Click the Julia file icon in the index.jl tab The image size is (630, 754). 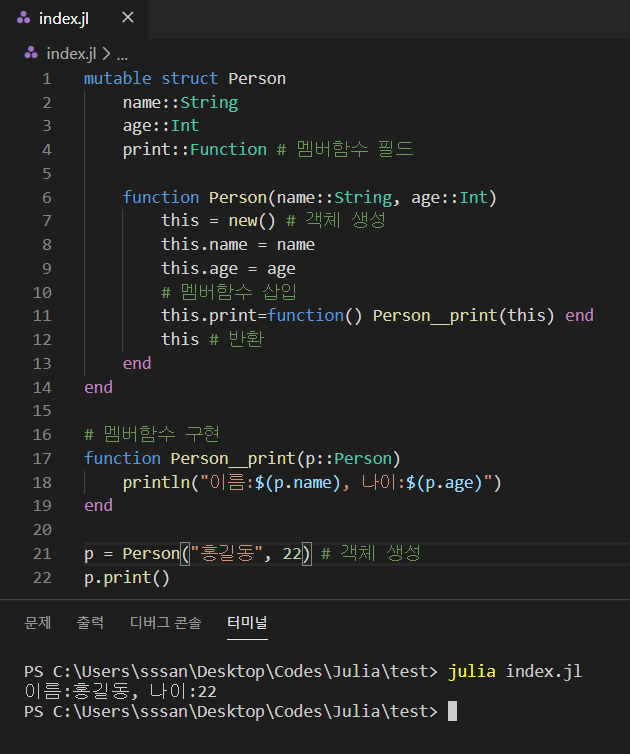click(x=23, y=19)
